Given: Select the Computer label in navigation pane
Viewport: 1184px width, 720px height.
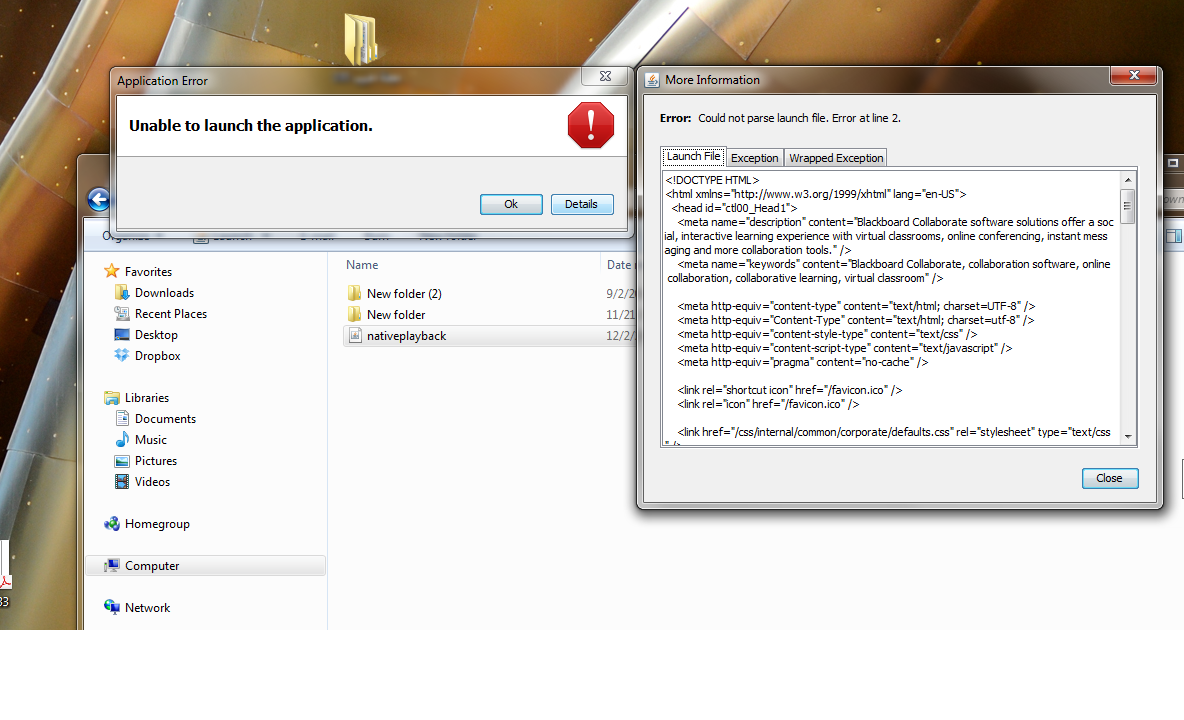Looking at the screenshot, I should [152, 566].
